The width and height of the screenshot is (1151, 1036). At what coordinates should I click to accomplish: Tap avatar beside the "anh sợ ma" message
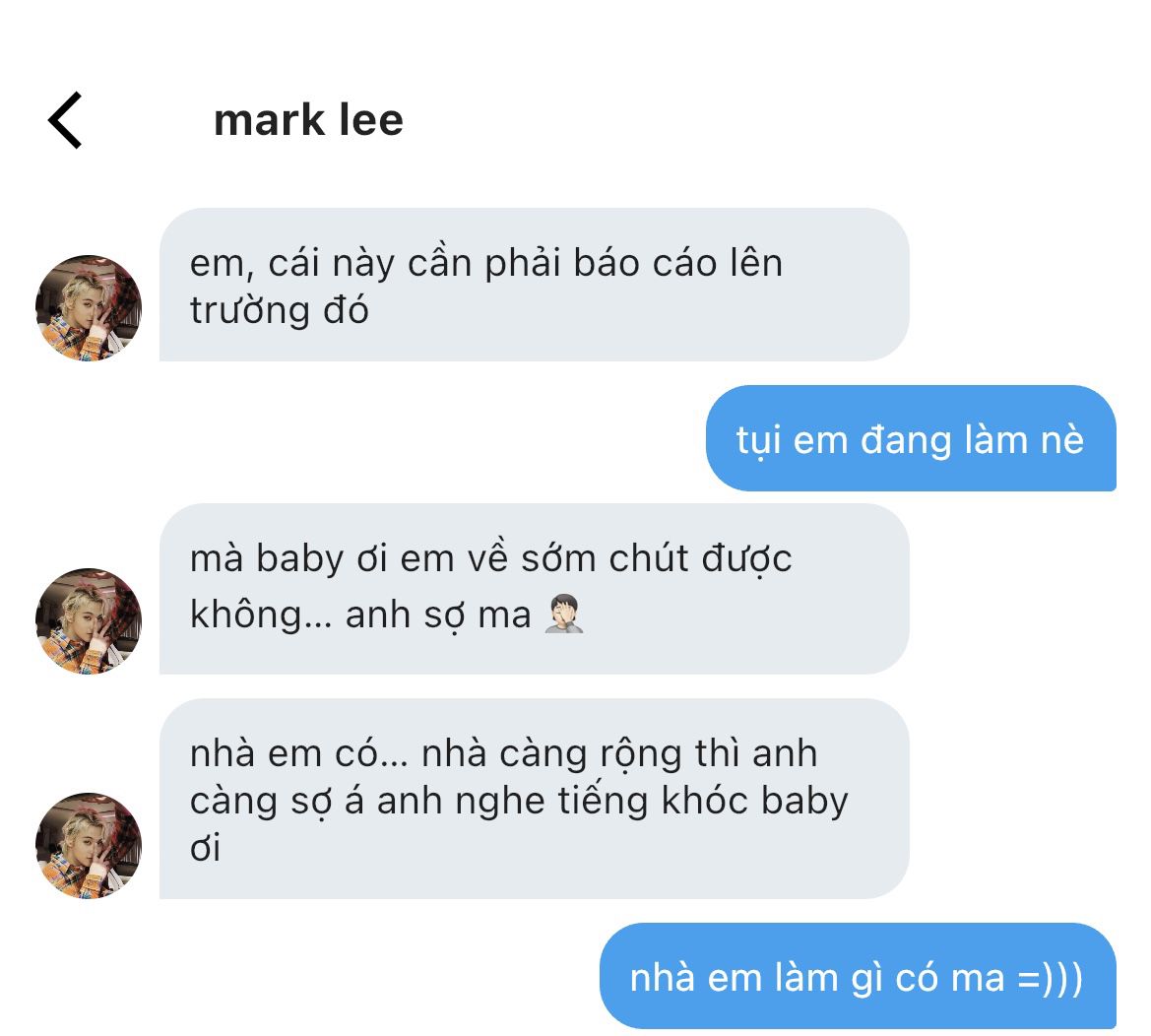point(89,621)
